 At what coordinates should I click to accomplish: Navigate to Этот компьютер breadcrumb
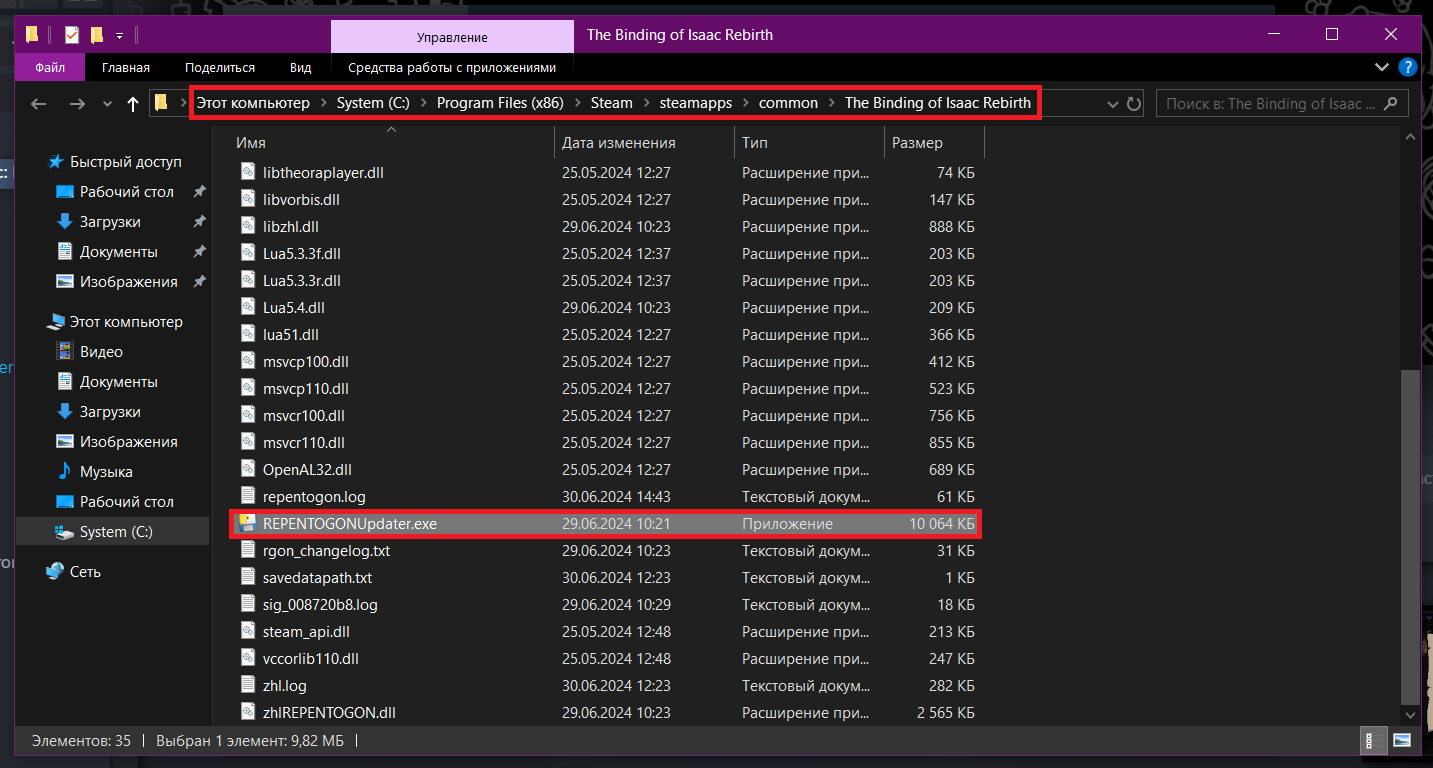point(253,103)
